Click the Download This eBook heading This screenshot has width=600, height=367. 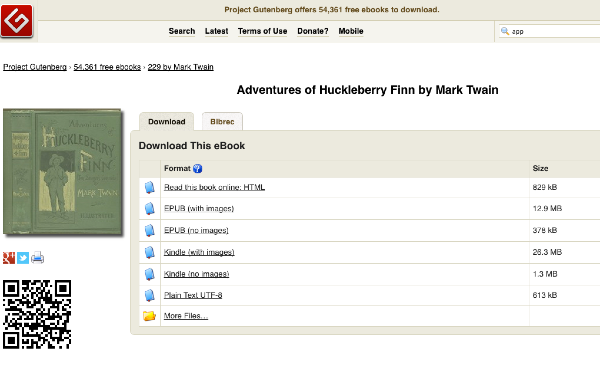coord(192,146)
